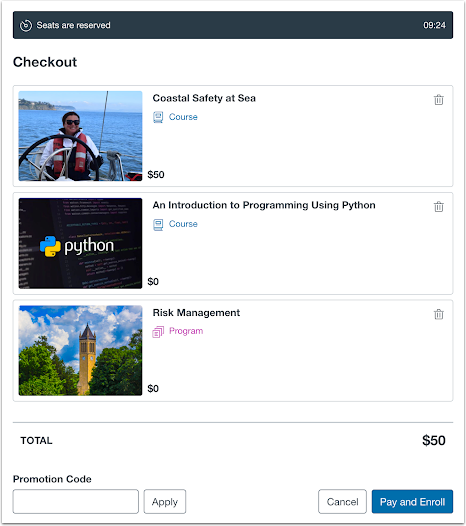Open An Introduction to Programming Using Python title

tap(264, 205)
